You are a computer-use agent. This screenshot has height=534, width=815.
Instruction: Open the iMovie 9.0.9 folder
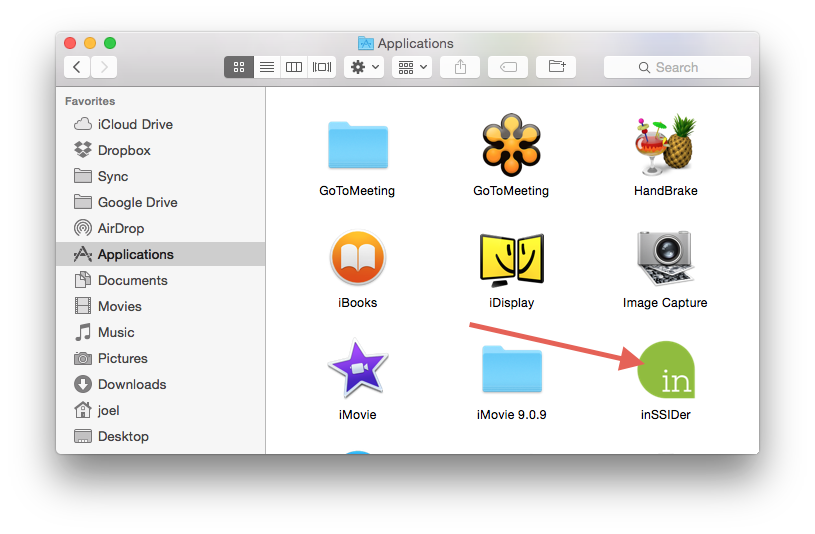coord(511,370)
